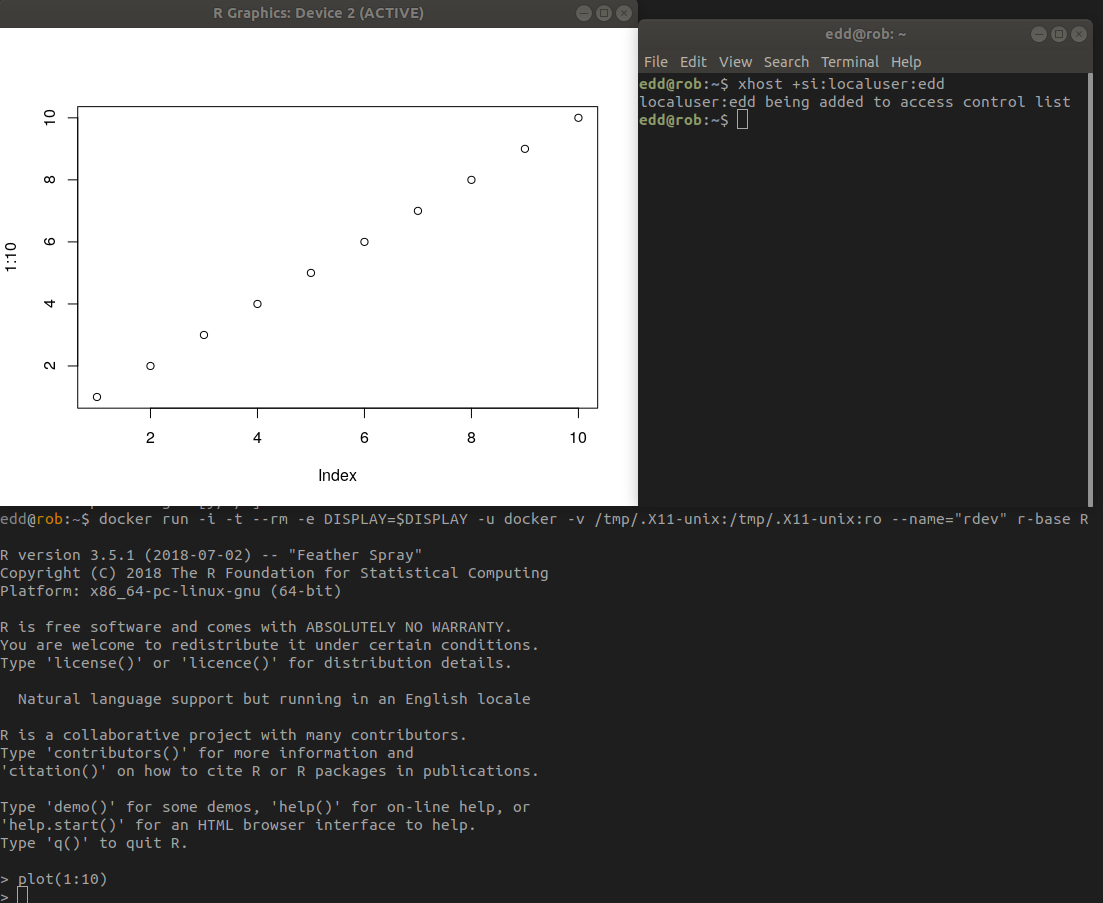Viewport: 1103px width, 903px height.
Task: Click the edd@rob terminal title bar
Action: (x=865, y=34)
